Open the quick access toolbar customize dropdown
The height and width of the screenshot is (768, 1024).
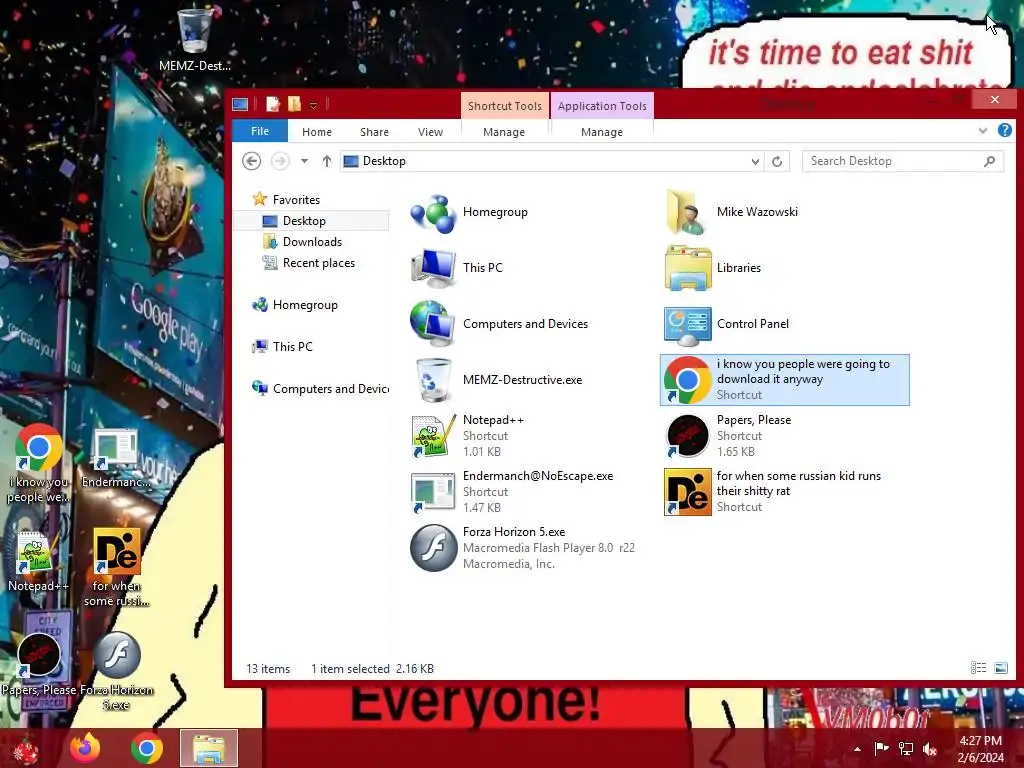313,105
